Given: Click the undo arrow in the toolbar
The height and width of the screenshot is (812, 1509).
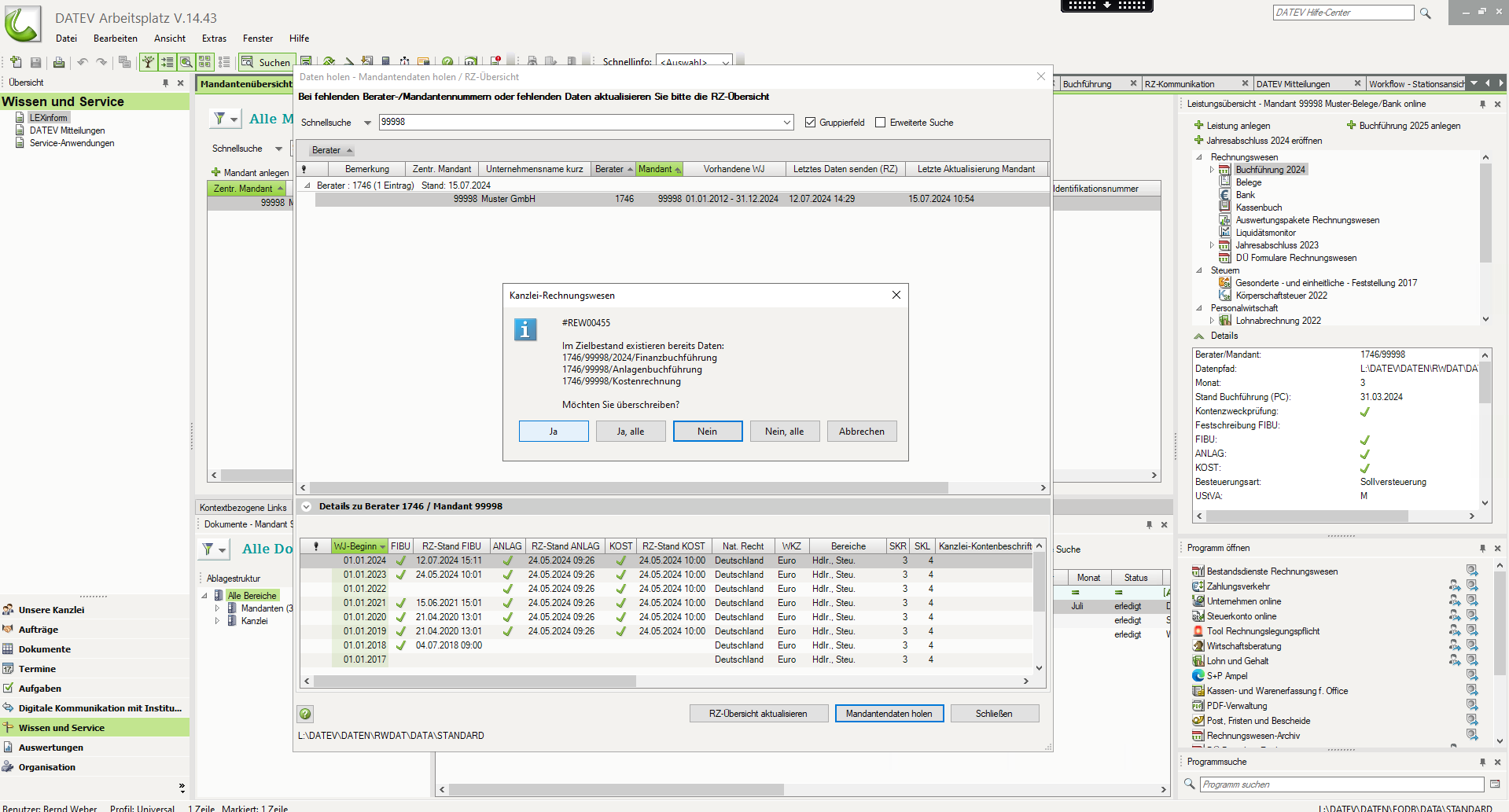Looking at the screenshot, I should pyautogui.click(x=82, y=62).
